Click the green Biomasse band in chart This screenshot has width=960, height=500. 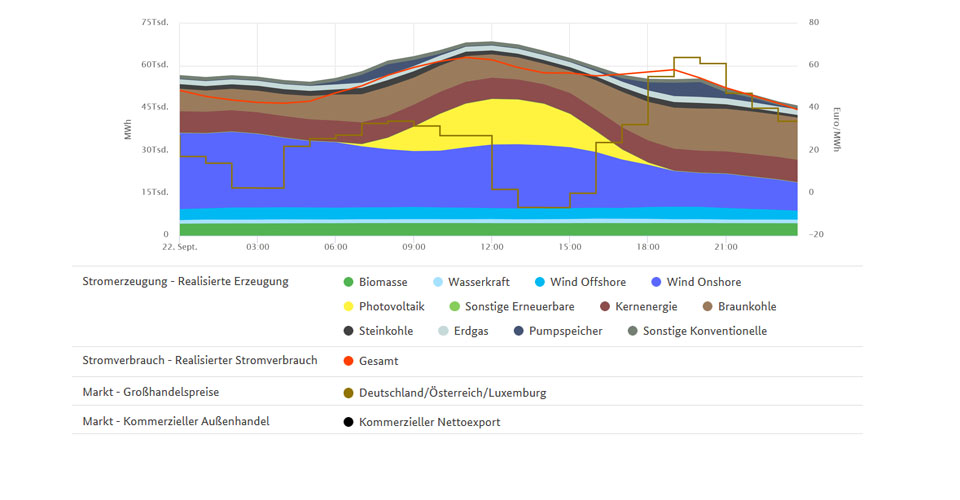[489, 229]
